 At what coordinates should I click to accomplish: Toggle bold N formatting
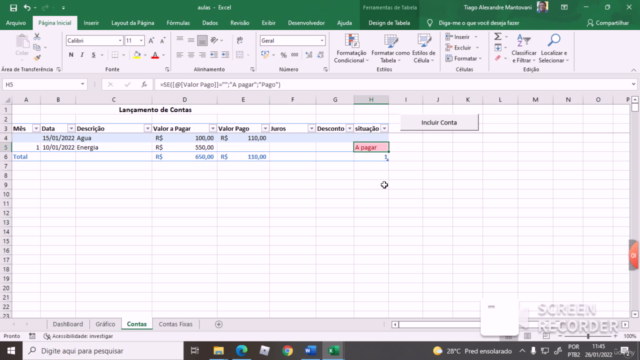tap(71, 55)
